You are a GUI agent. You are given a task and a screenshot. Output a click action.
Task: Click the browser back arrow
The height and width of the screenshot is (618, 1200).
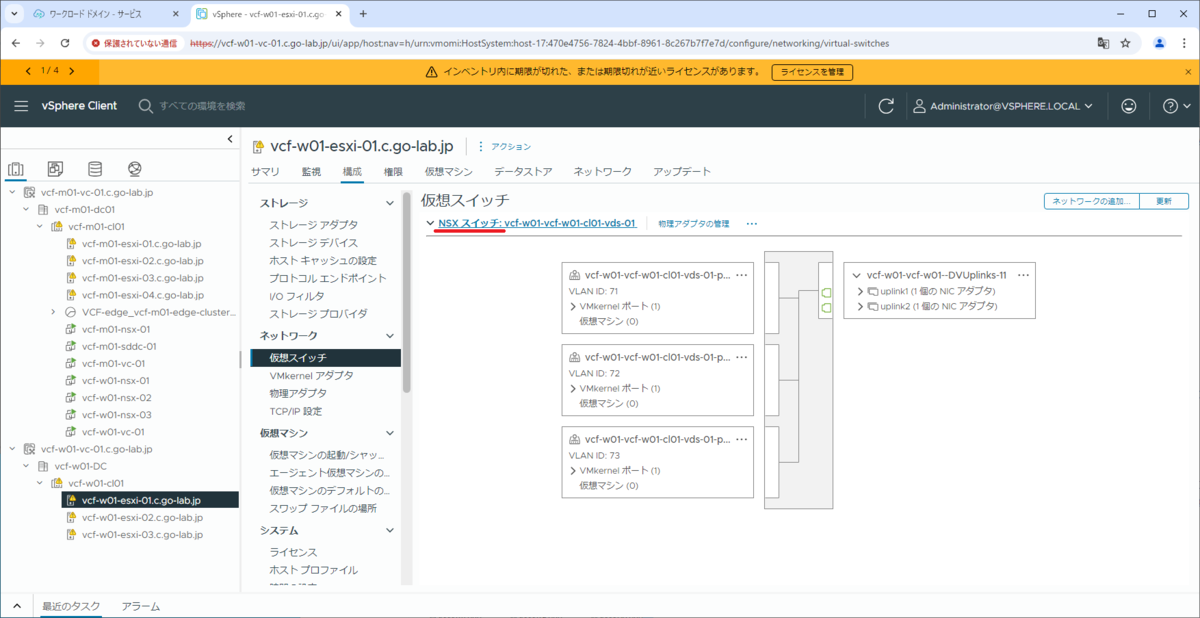15,43
